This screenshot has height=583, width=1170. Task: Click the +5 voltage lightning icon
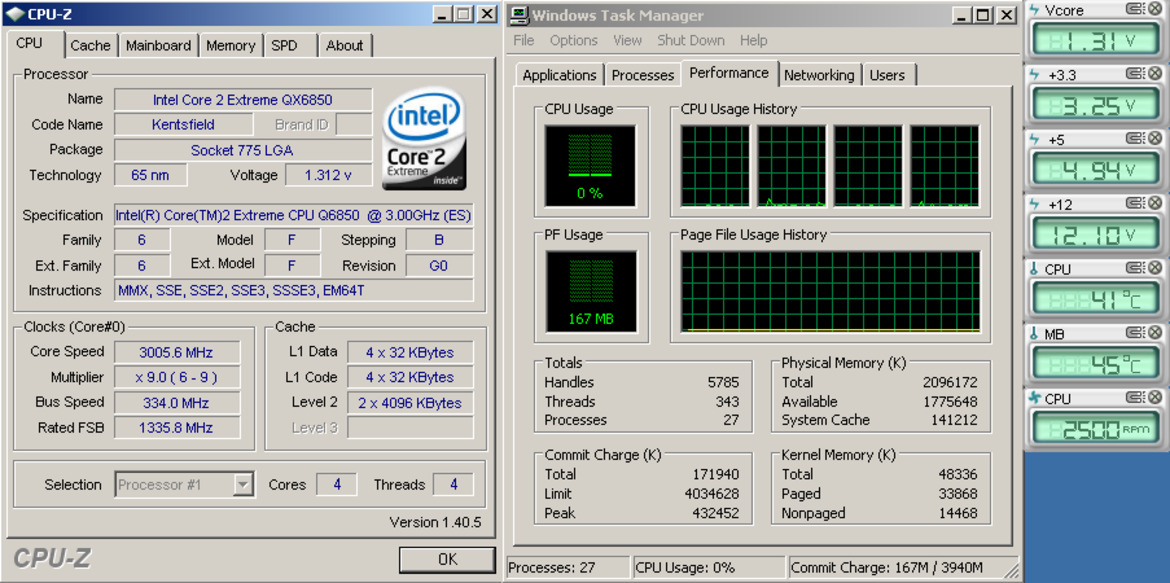pos(1034,139)
